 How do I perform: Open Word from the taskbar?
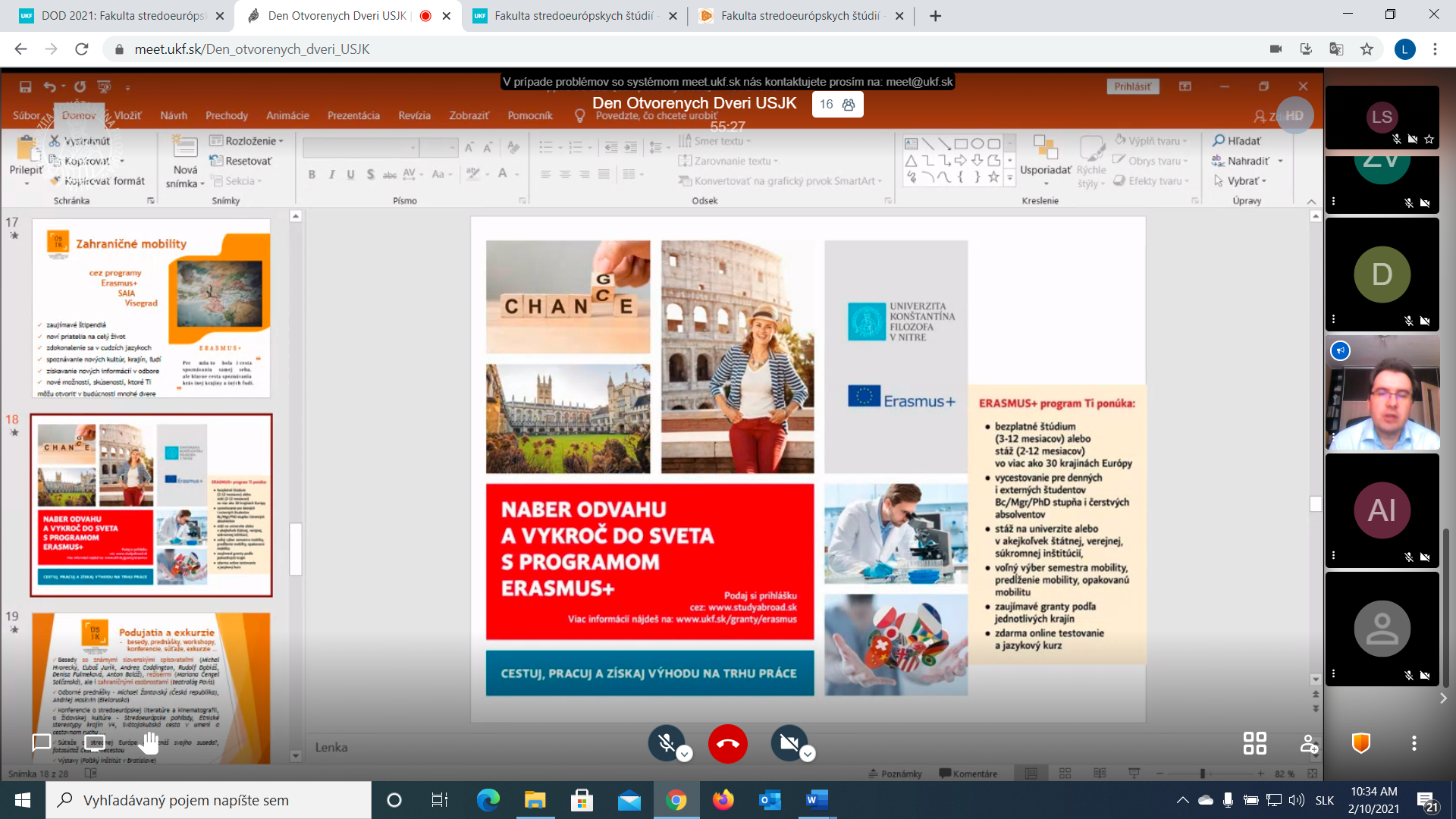point(817,800)
